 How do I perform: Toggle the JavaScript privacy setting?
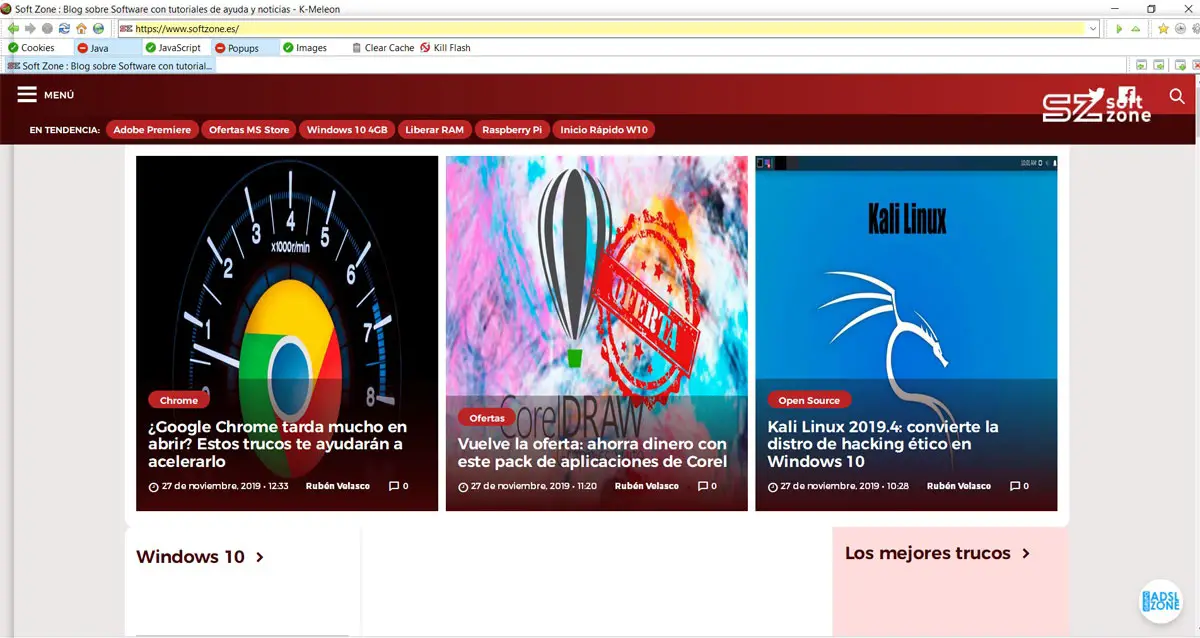[172, 47]
